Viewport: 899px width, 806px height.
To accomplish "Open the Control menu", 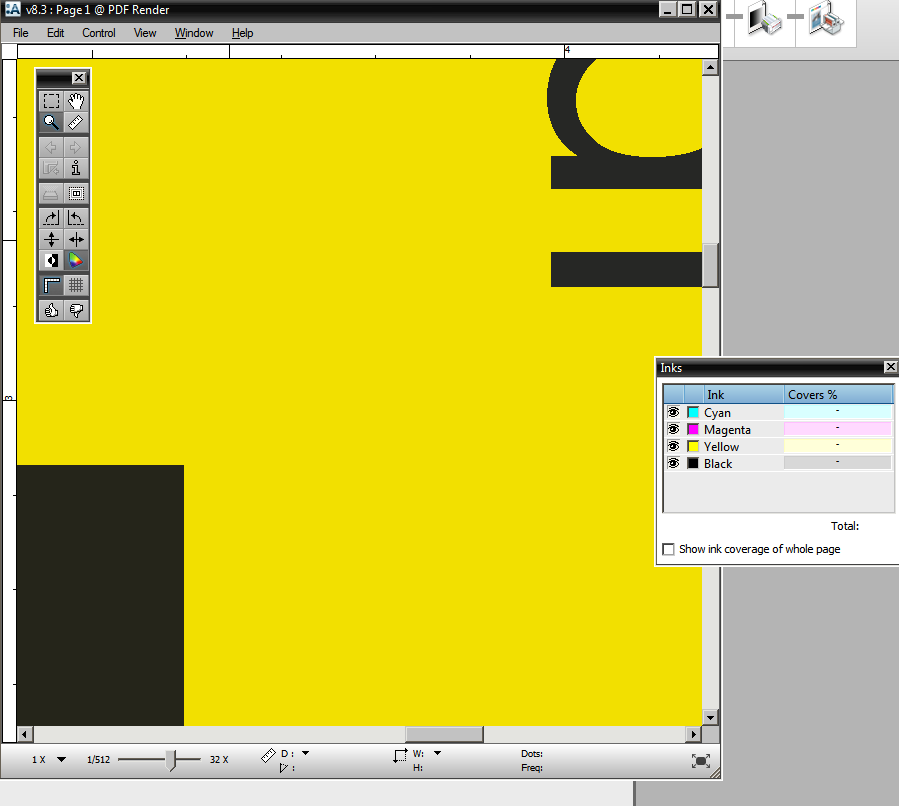I will pyautogui.click(x=99, y=33).
